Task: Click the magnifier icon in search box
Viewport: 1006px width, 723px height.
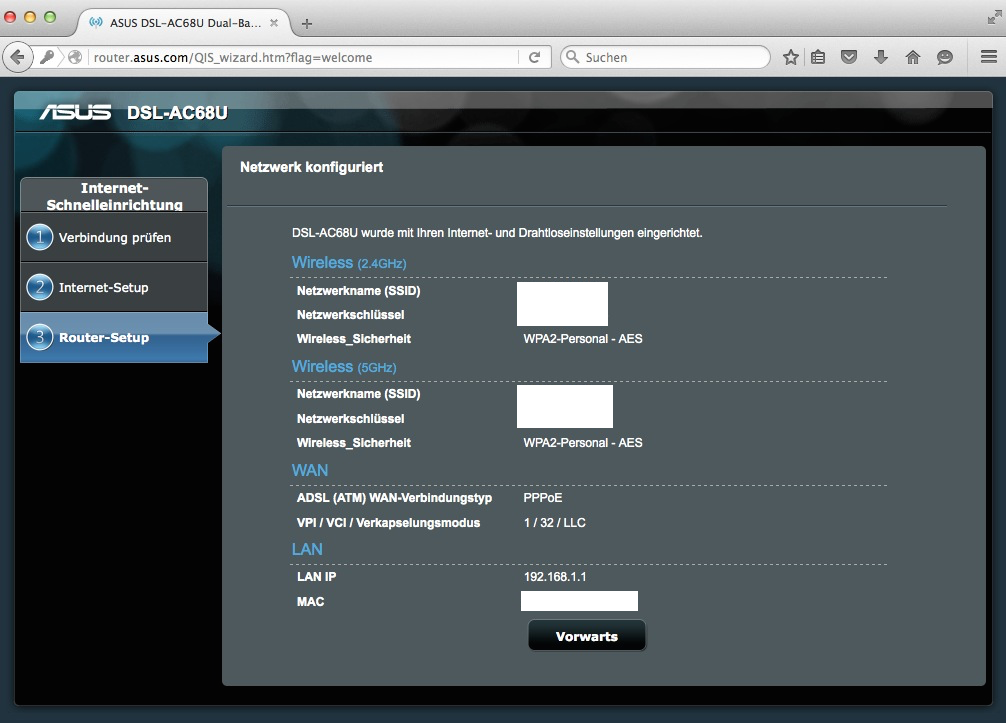Action: coord(572,57)
